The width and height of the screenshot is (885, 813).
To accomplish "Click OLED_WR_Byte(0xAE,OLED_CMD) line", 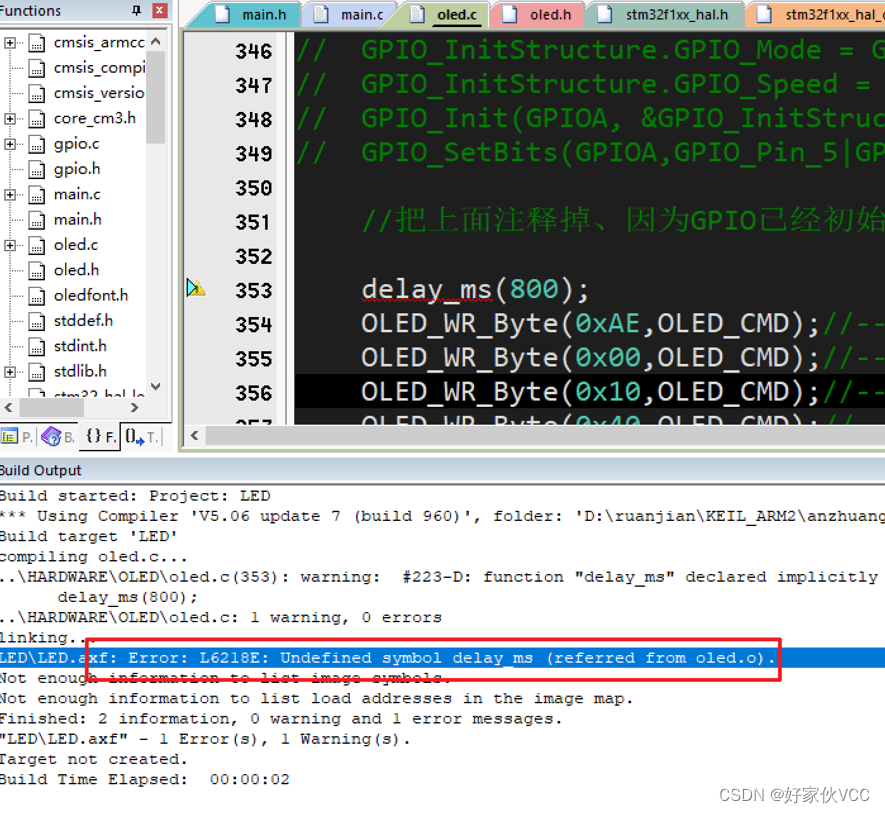I will [590, 324].
